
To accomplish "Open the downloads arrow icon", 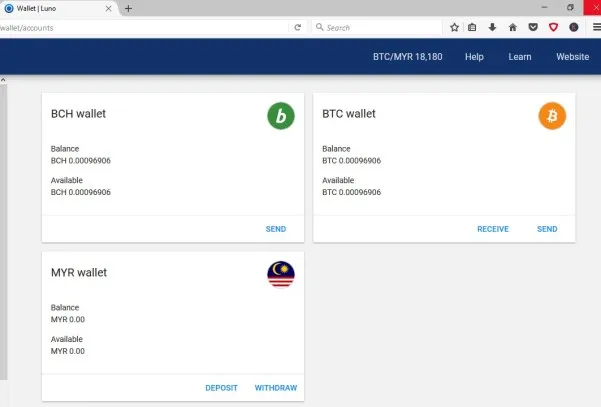I will click(x=492, y=27).
